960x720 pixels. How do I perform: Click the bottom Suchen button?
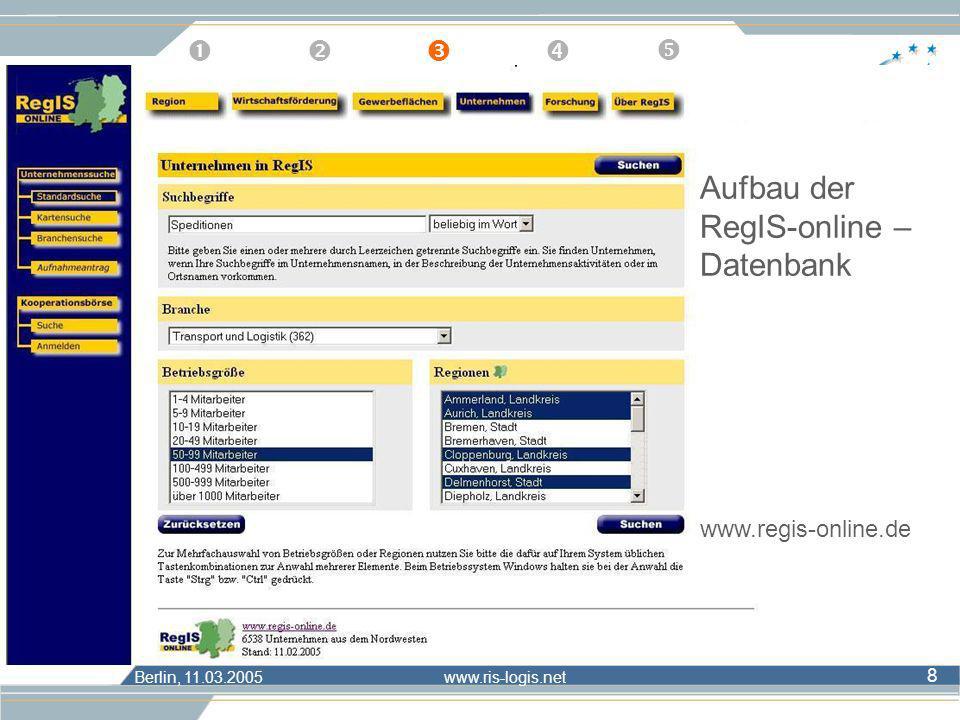(640, 524)
